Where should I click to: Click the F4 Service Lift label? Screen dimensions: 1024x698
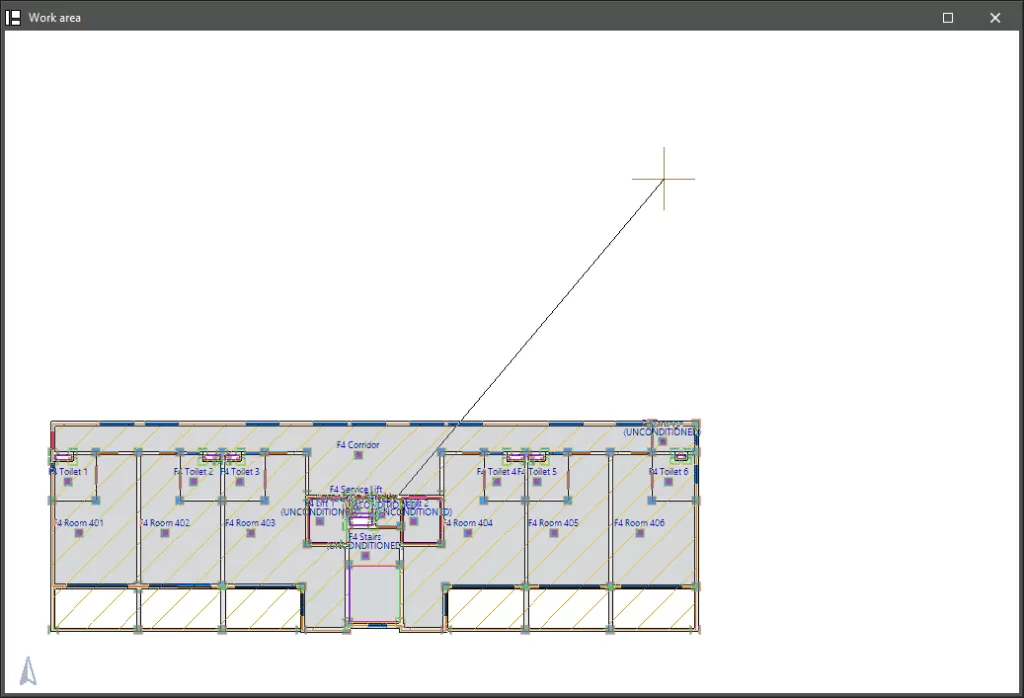click(x=356, y=490)
